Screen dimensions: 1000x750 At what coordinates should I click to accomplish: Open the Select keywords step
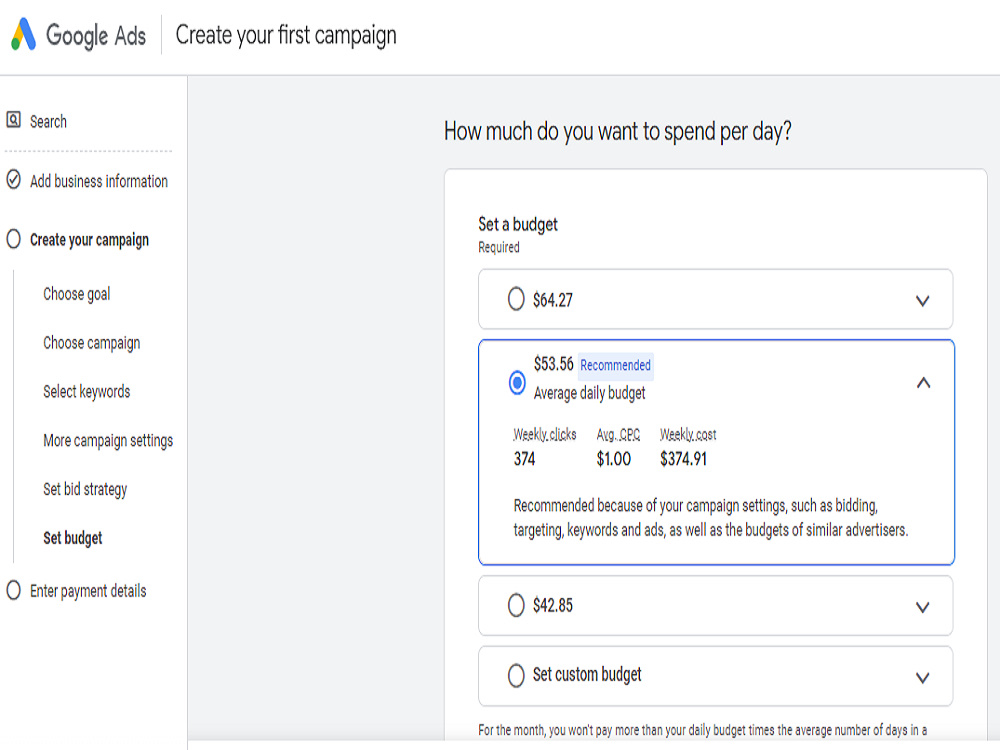pyautogui.click(x=87, y=392)
